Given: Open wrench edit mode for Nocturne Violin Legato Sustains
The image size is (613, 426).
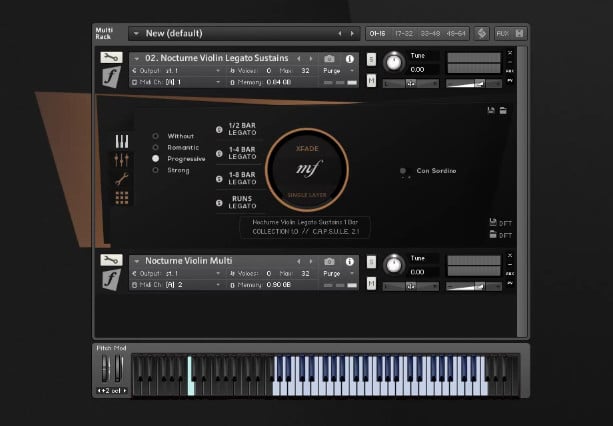Looking at the screenshot, I should 111,57.
